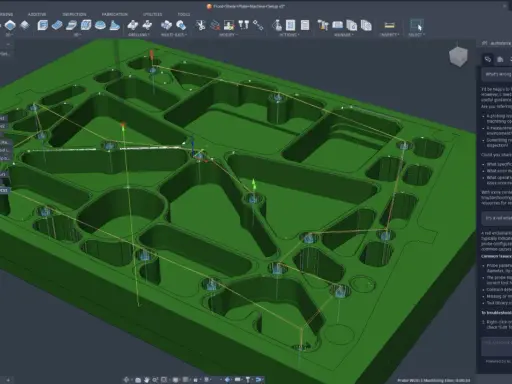Click the machining time status text

click(434, 380)
